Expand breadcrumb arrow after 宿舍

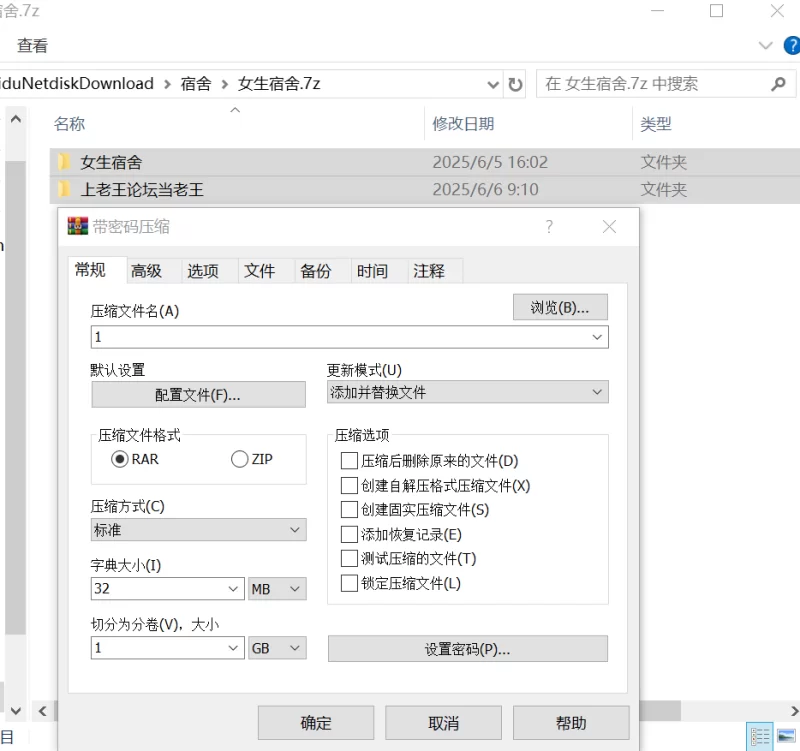point(224,84)
